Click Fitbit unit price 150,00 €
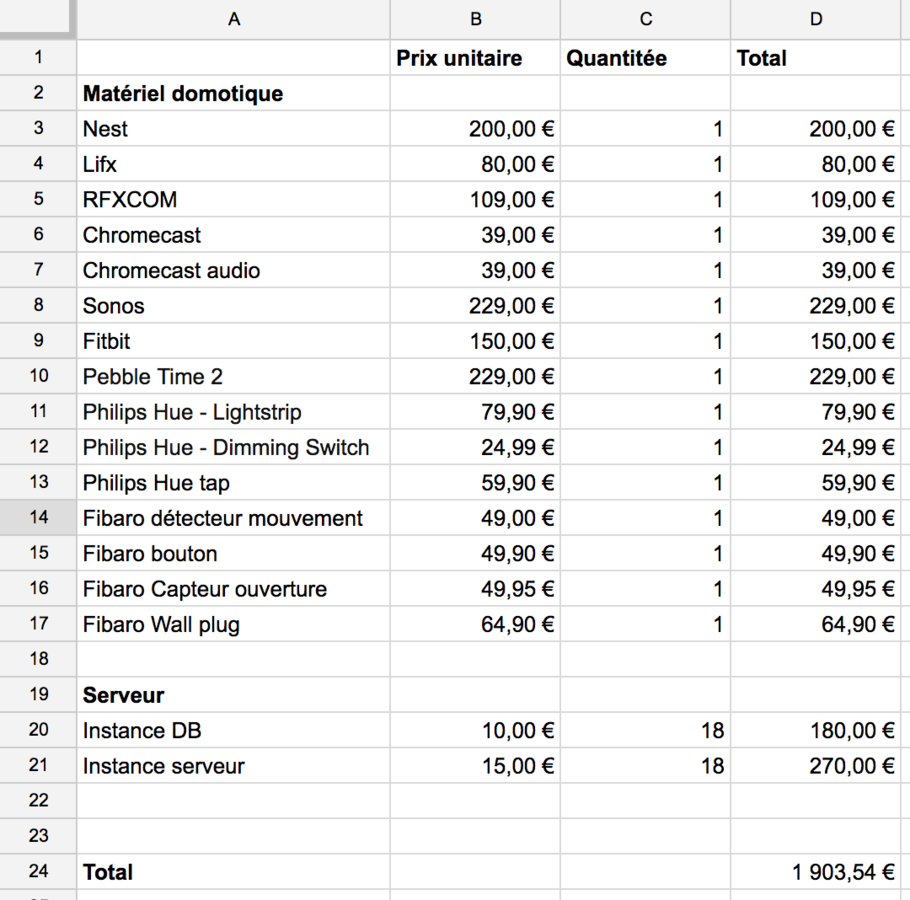 [475, 341]
